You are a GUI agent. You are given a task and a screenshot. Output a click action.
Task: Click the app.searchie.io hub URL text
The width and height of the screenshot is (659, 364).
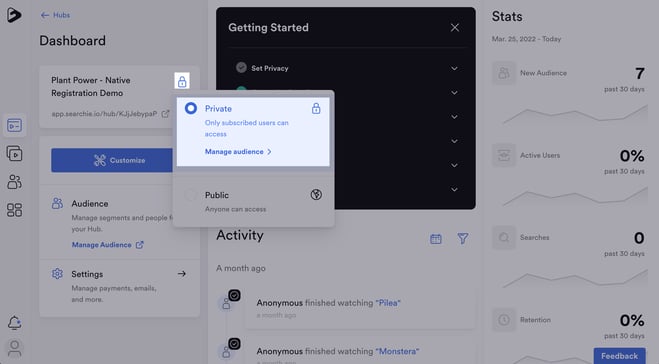tap(104, 113)
